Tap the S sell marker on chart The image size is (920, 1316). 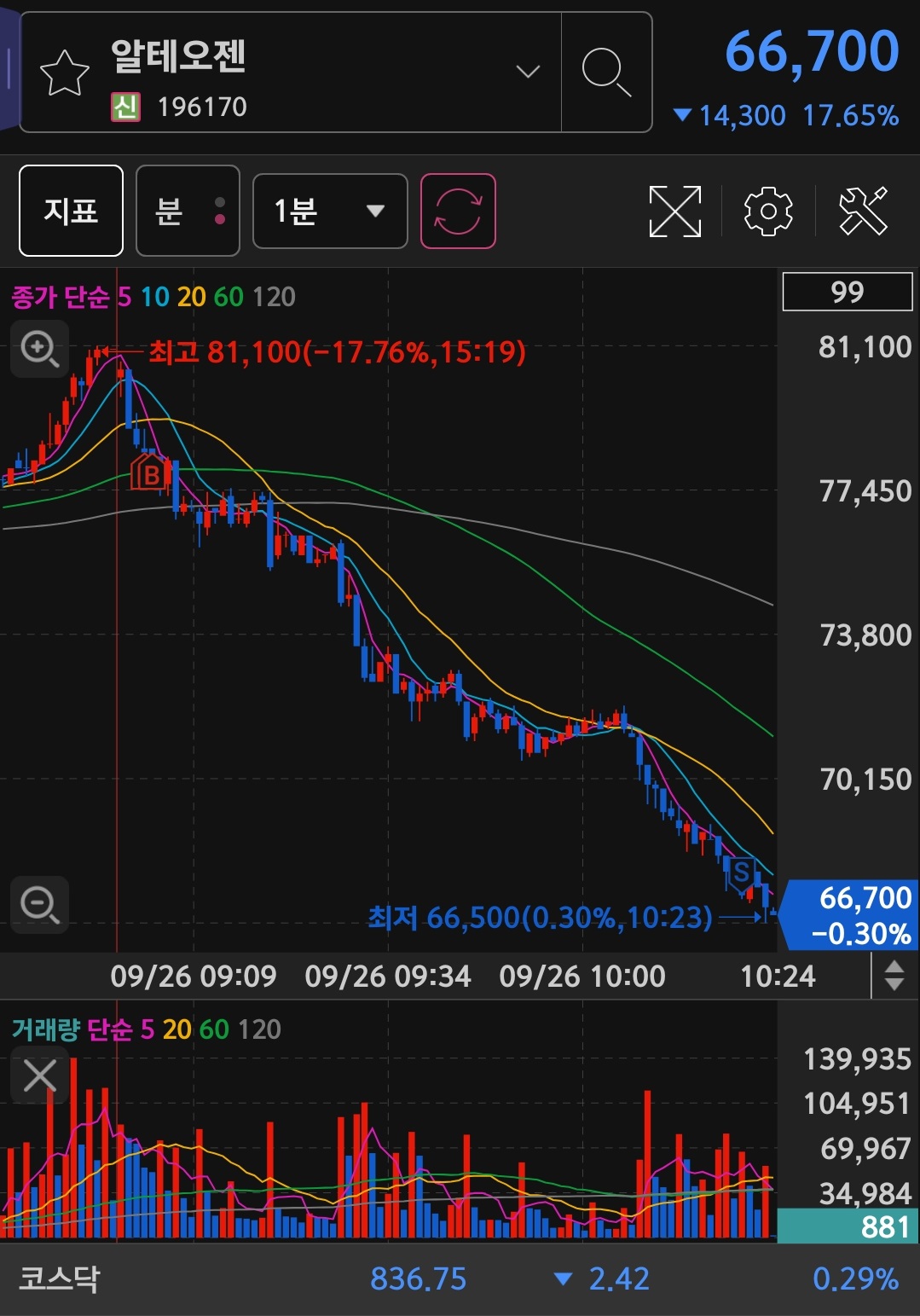(741, 873)
